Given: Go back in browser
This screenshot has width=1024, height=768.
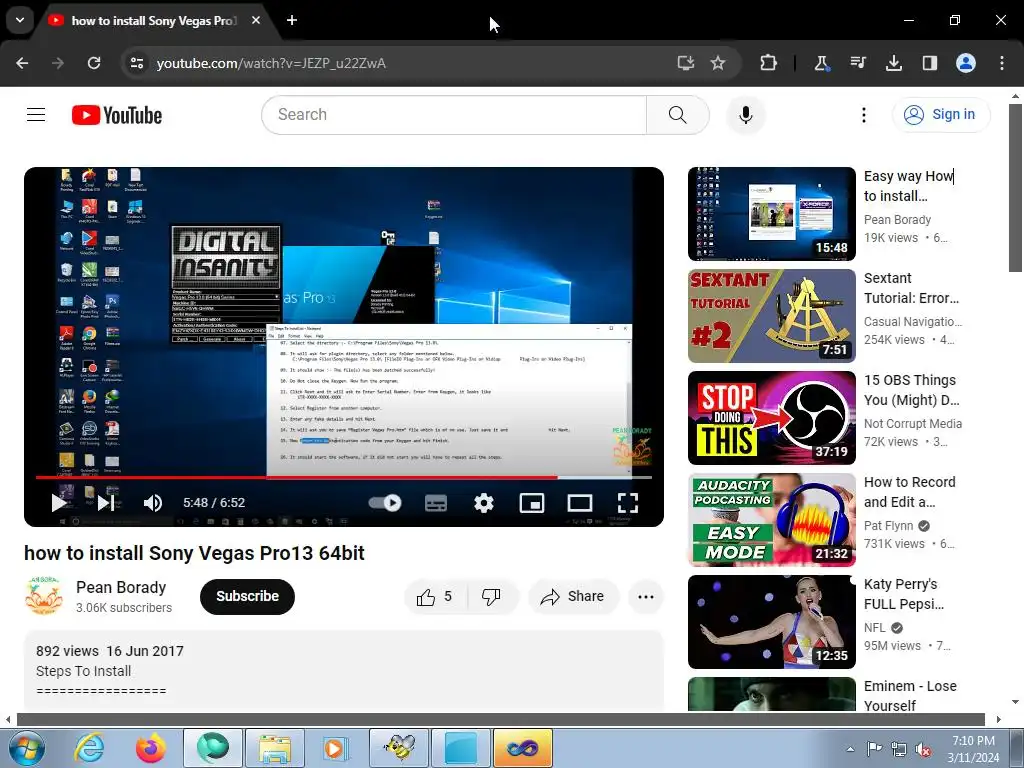Looking at the screenshot, I should 22,63.
